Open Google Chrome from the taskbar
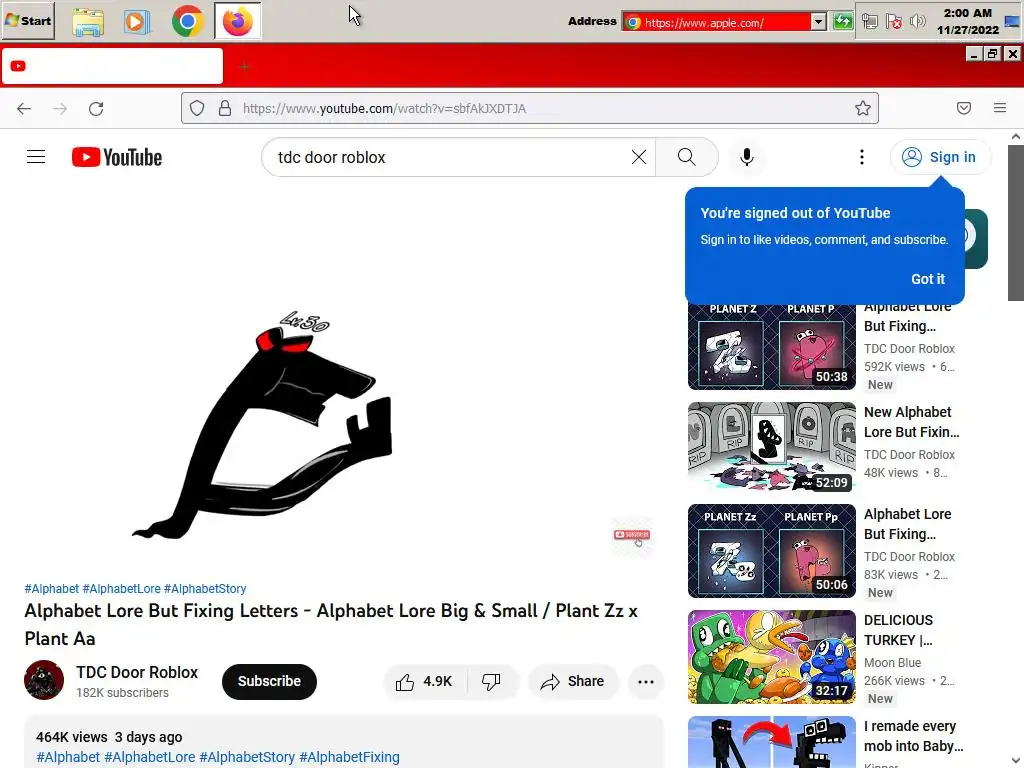The height and width of the screenshot is (768, 1024). click(187, 22)
